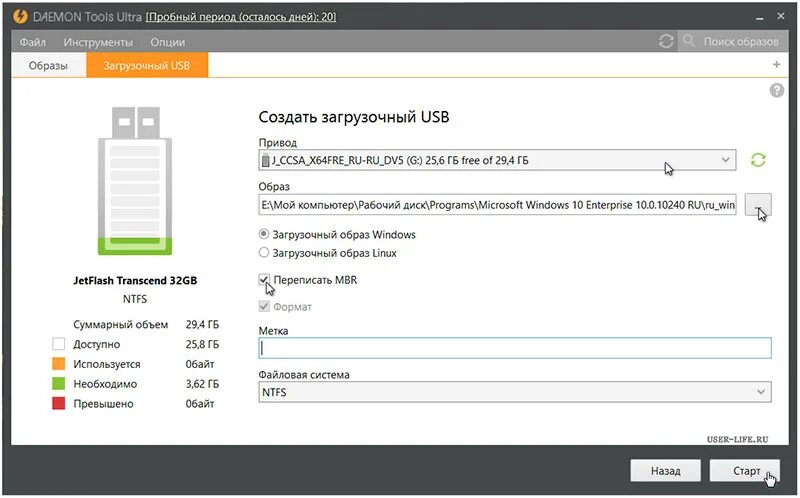The width and height of the screenshot is (800, 498).
Task: Click the NTFS text under the device name
Action: click(x=135, y=299)
